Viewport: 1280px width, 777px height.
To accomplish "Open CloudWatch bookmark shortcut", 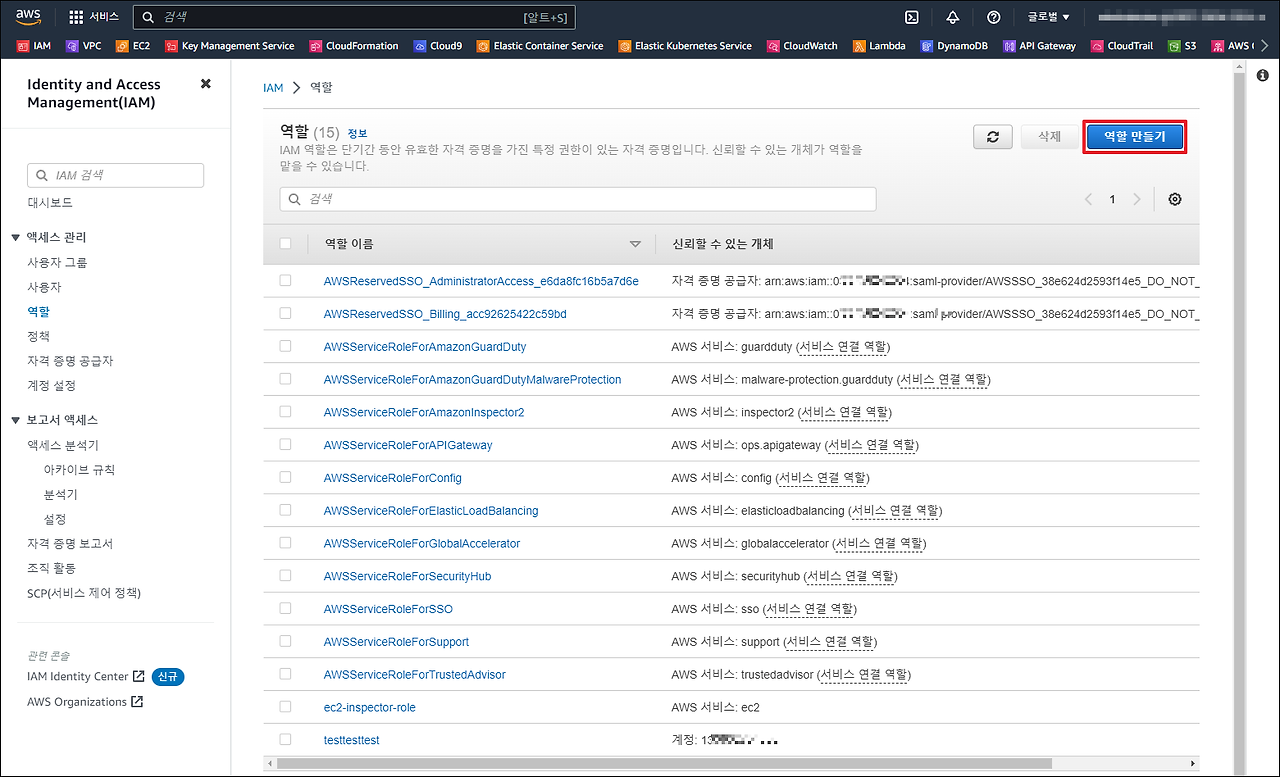I will (802, 46).
